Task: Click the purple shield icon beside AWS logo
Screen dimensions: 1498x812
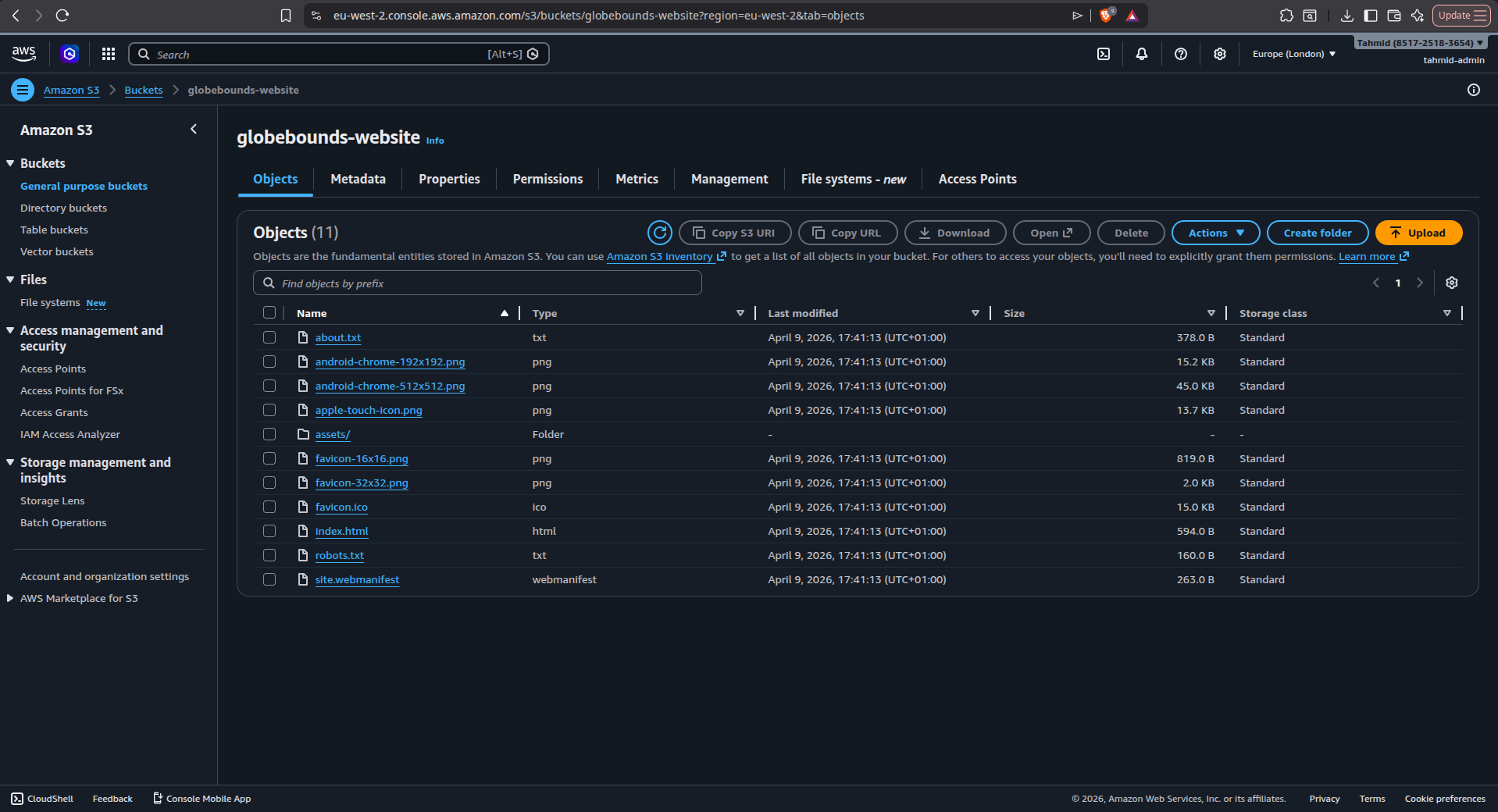Action: pos(70,54)
